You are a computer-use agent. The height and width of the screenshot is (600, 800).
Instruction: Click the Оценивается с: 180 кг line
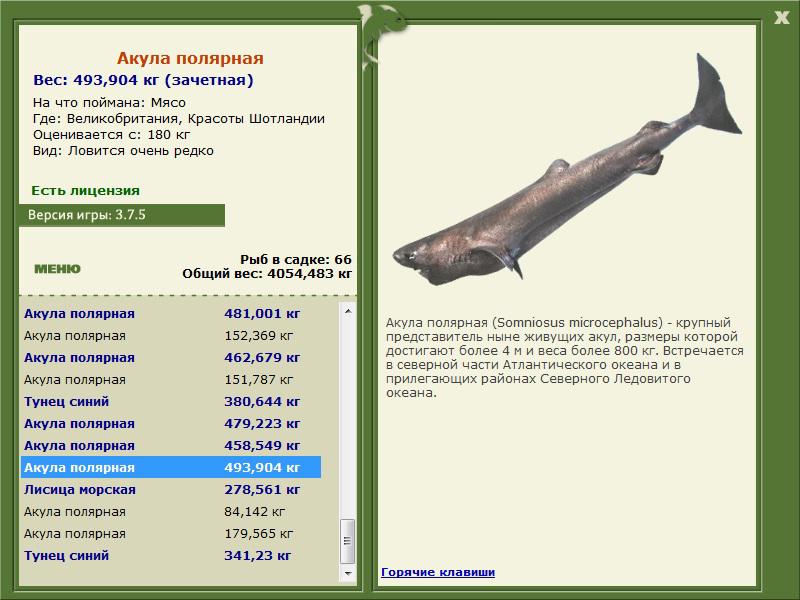pos(111,135)
